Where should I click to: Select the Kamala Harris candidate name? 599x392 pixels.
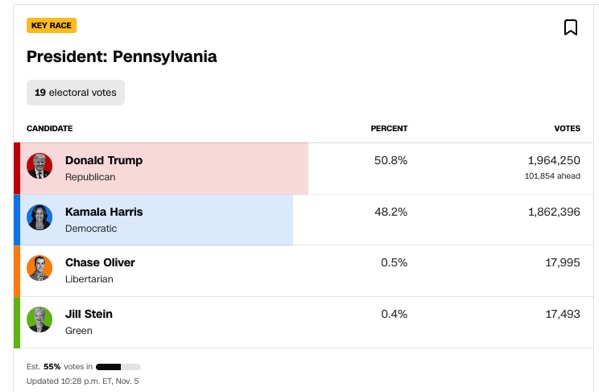pos(104,212)
